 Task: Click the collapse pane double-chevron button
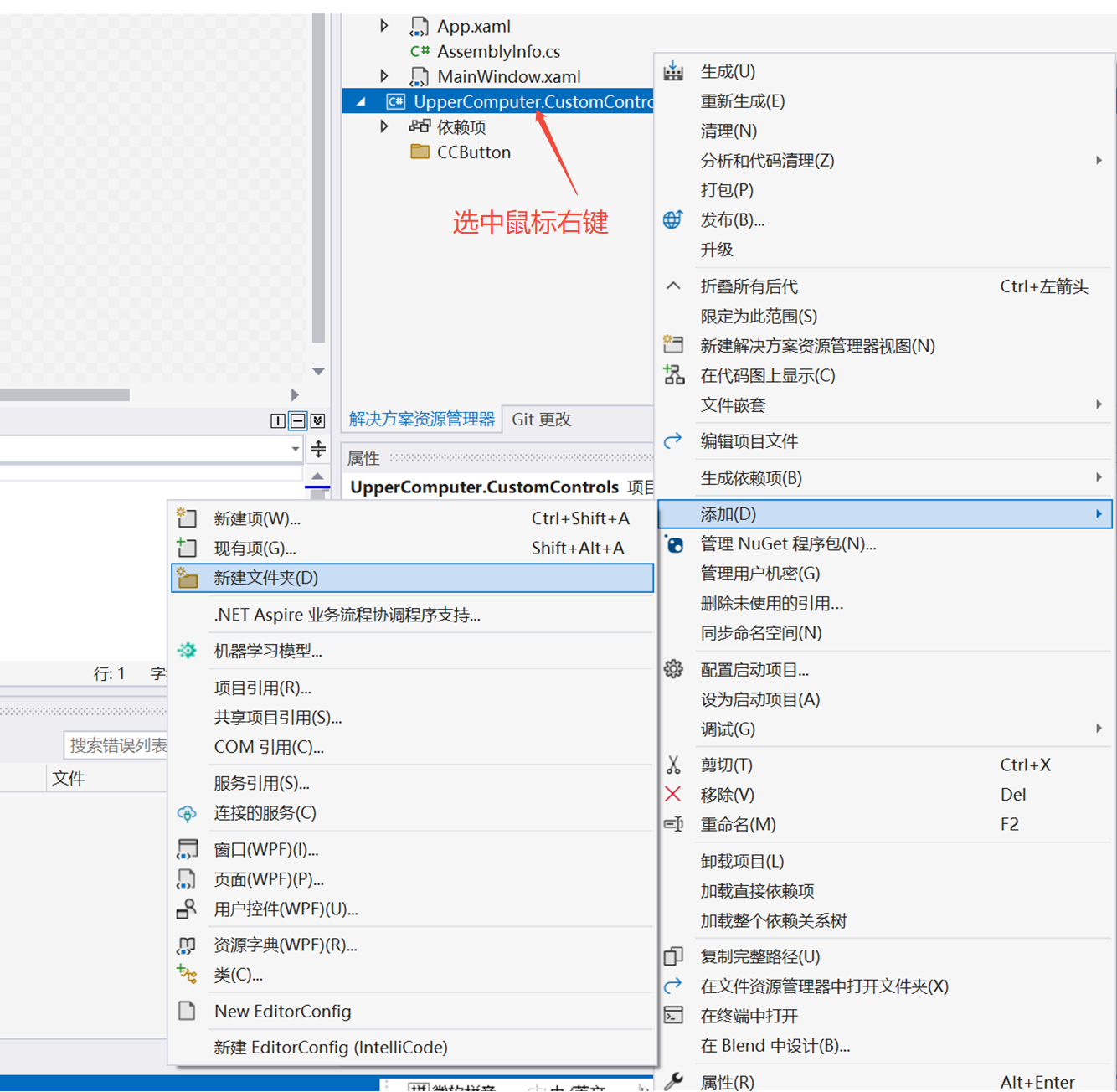pos(317,420)
